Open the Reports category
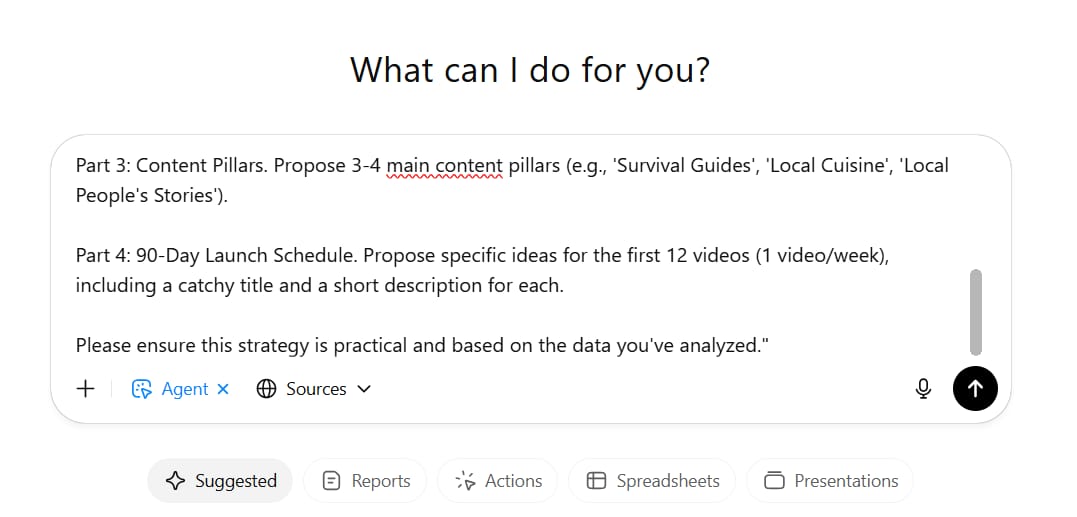This screenshot has width=1077, height=517. (365, 481)
